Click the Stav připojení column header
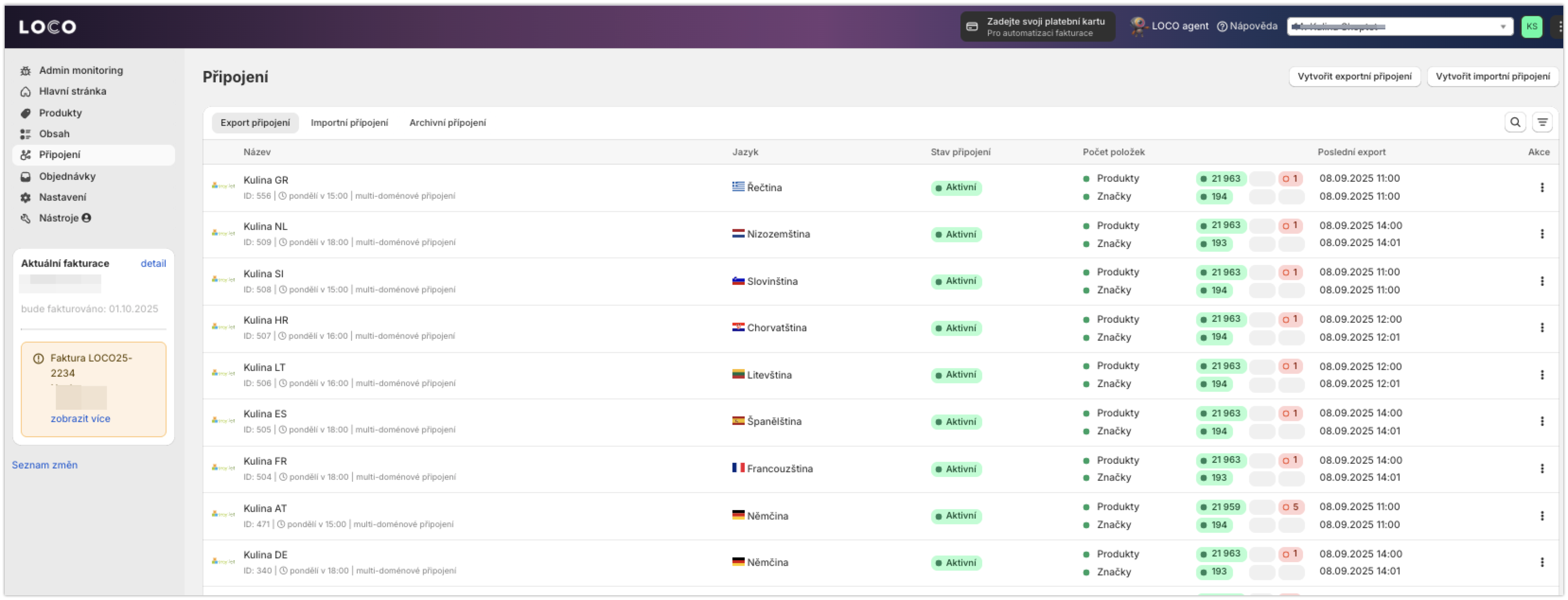 tap(960, 152)
